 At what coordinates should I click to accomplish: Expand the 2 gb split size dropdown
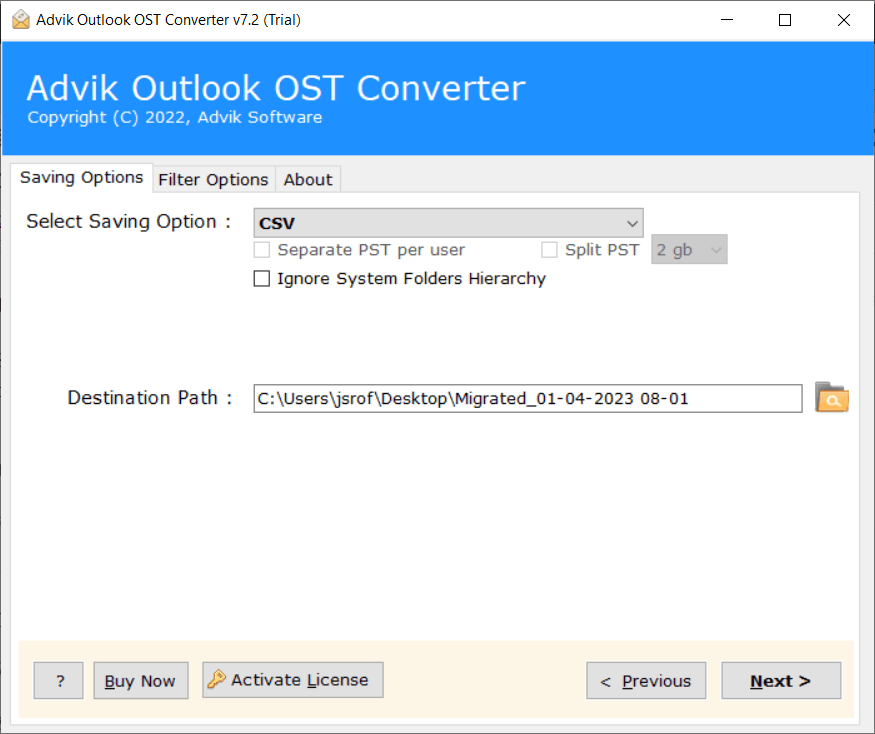click(689, 250)
